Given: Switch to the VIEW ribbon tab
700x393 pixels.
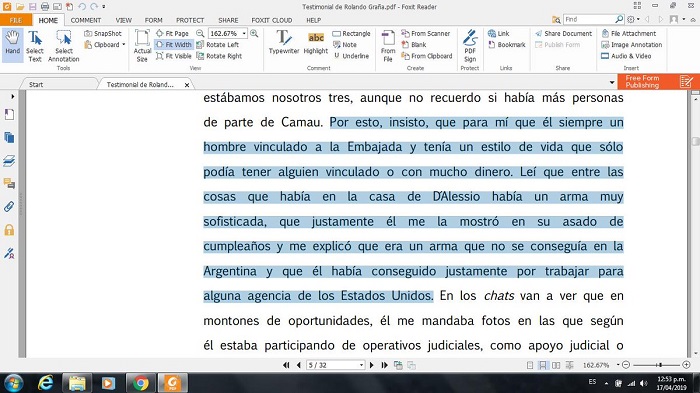Looking at the screenshot, I should point(124,20).
